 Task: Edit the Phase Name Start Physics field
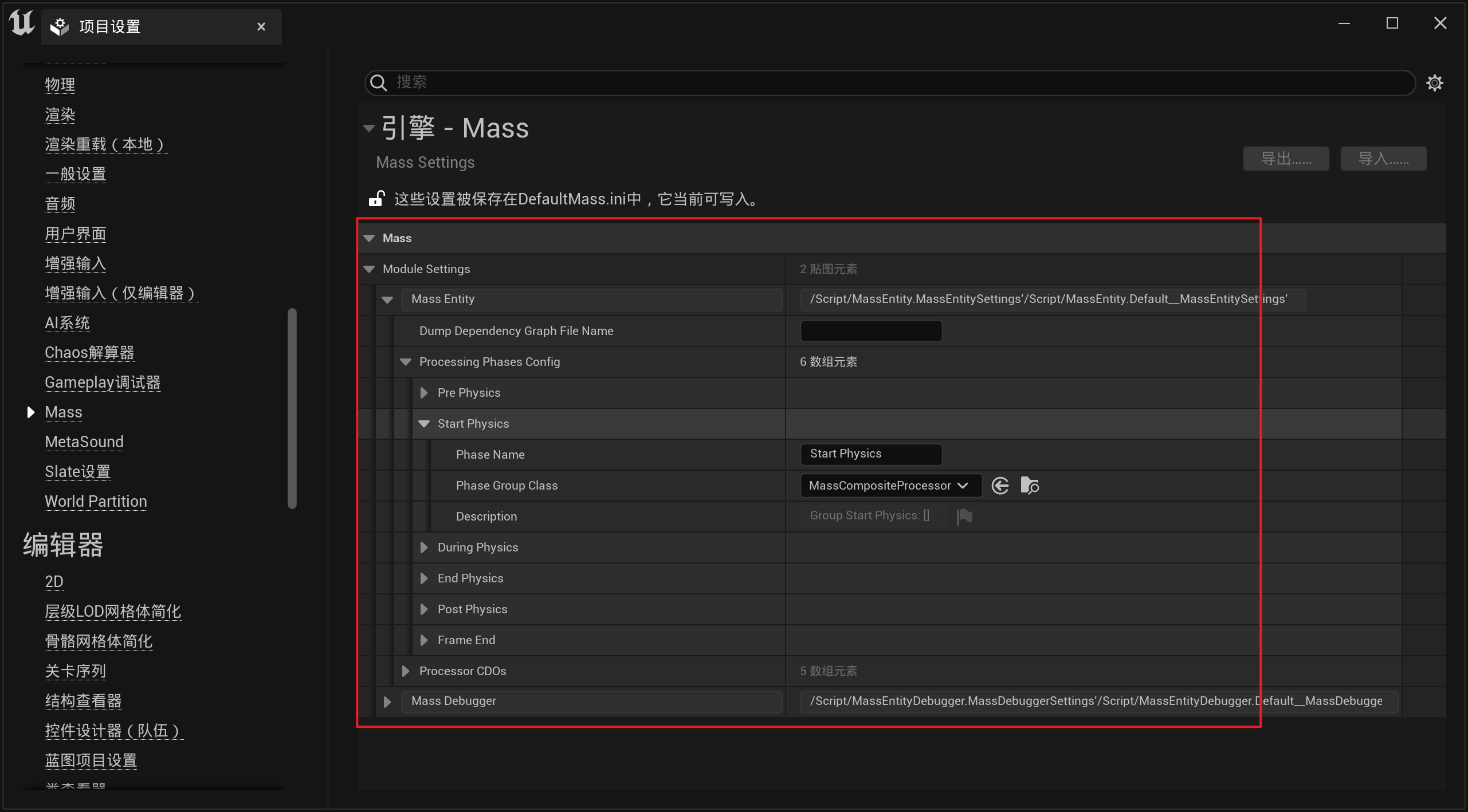click(871, 454)
